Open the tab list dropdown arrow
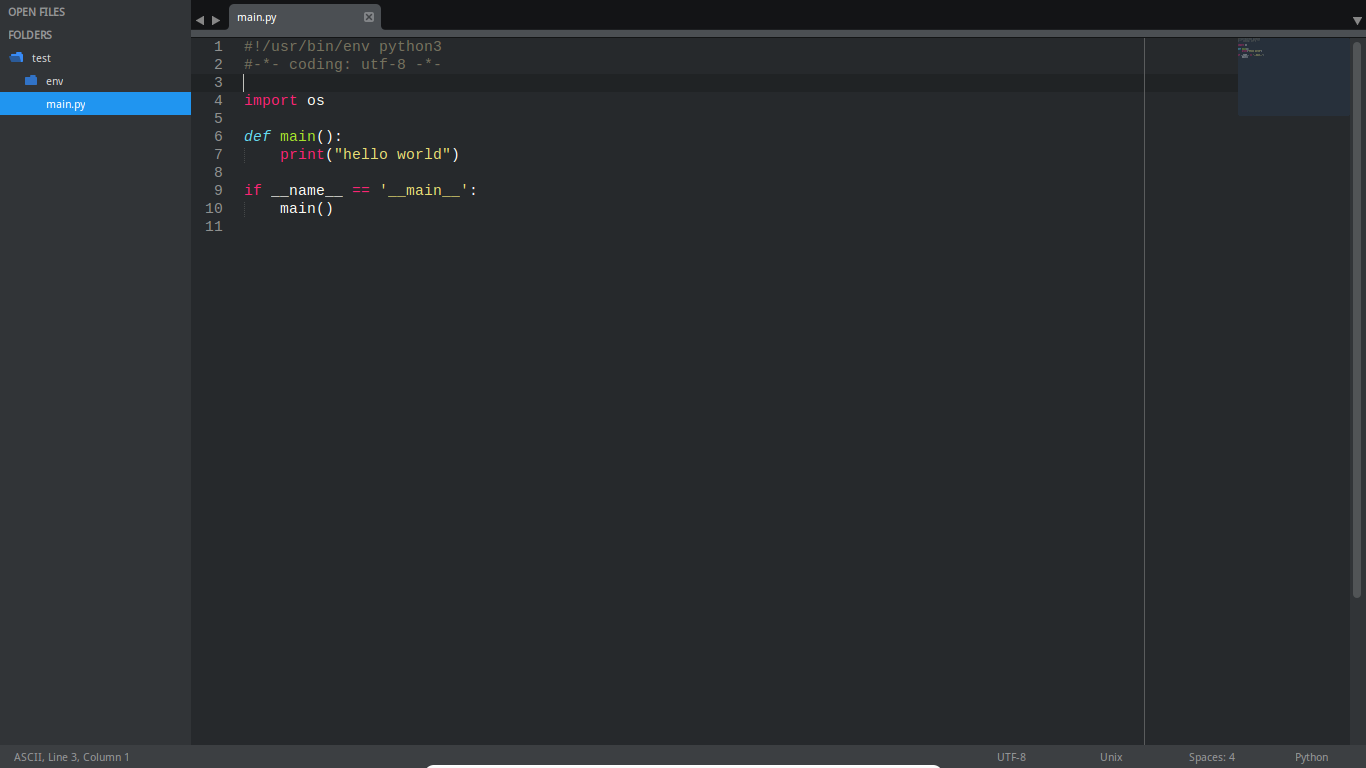The width and height of the screenshot is (1366, 768). coord(1357,20)
